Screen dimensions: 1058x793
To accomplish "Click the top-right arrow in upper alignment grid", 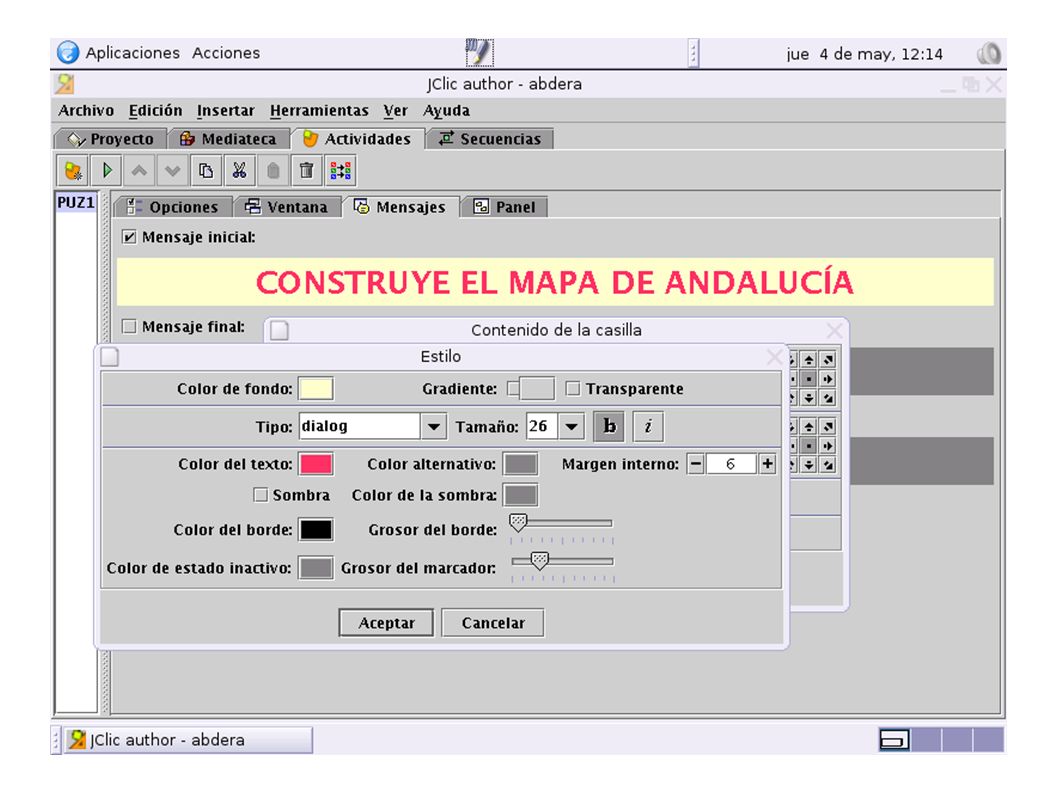I will click(828, 360).
